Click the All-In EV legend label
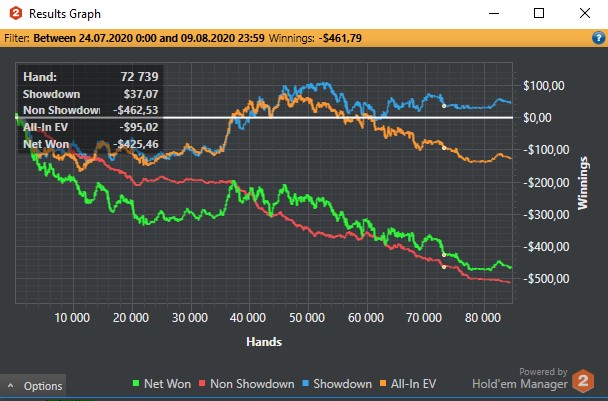The height and width of the screenshot is (401, 608). [x=413, y=384]
